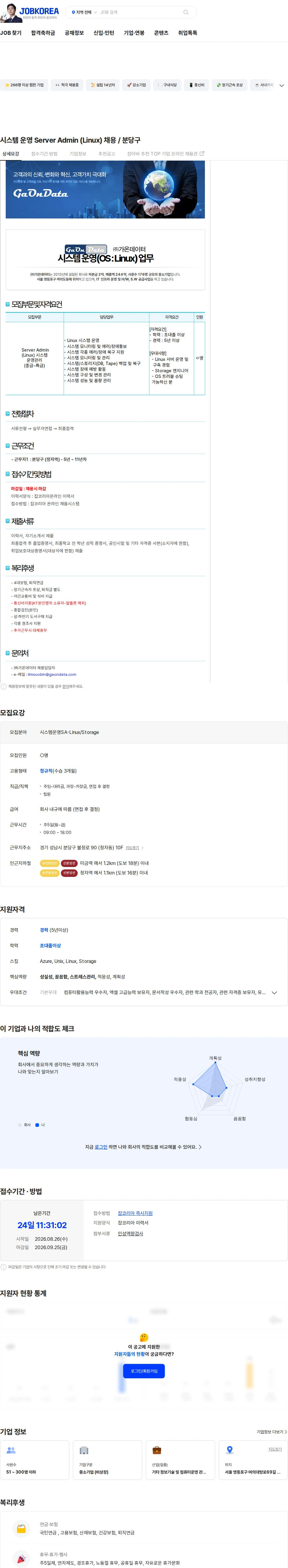Image resolution: width=288 pixels, height=1568 pixels.
Task: Switch to the 기업정보 tab
Action: tap(78, 154)
